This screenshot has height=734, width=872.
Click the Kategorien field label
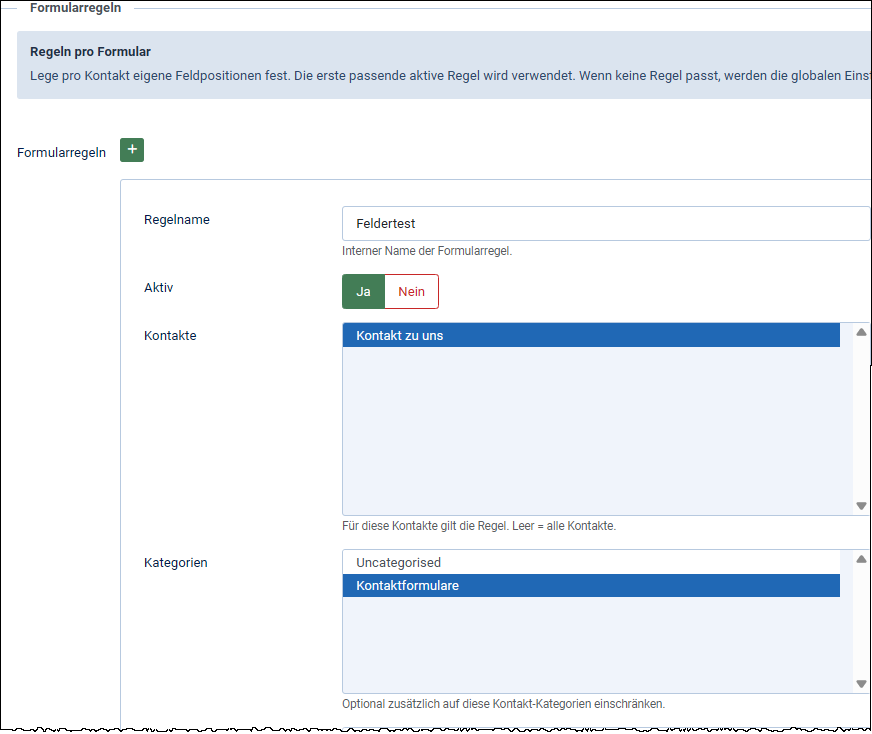[176, 563]
